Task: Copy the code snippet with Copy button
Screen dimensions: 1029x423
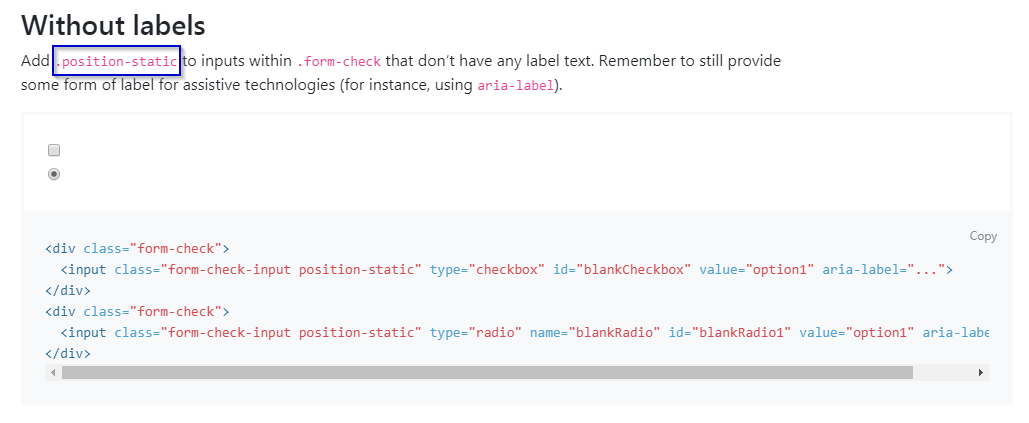Action: [x=983, y=236]
